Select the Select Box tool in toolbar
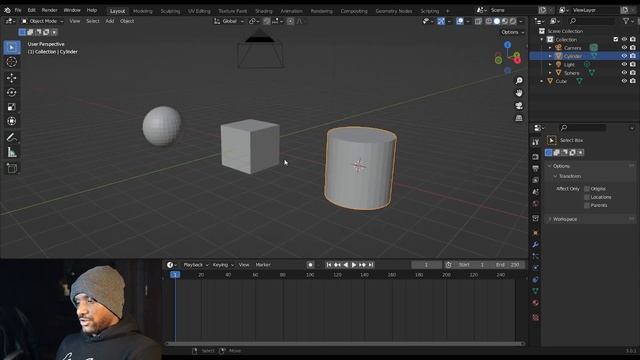The image size is (640, 360). click(x=11, y=47)
